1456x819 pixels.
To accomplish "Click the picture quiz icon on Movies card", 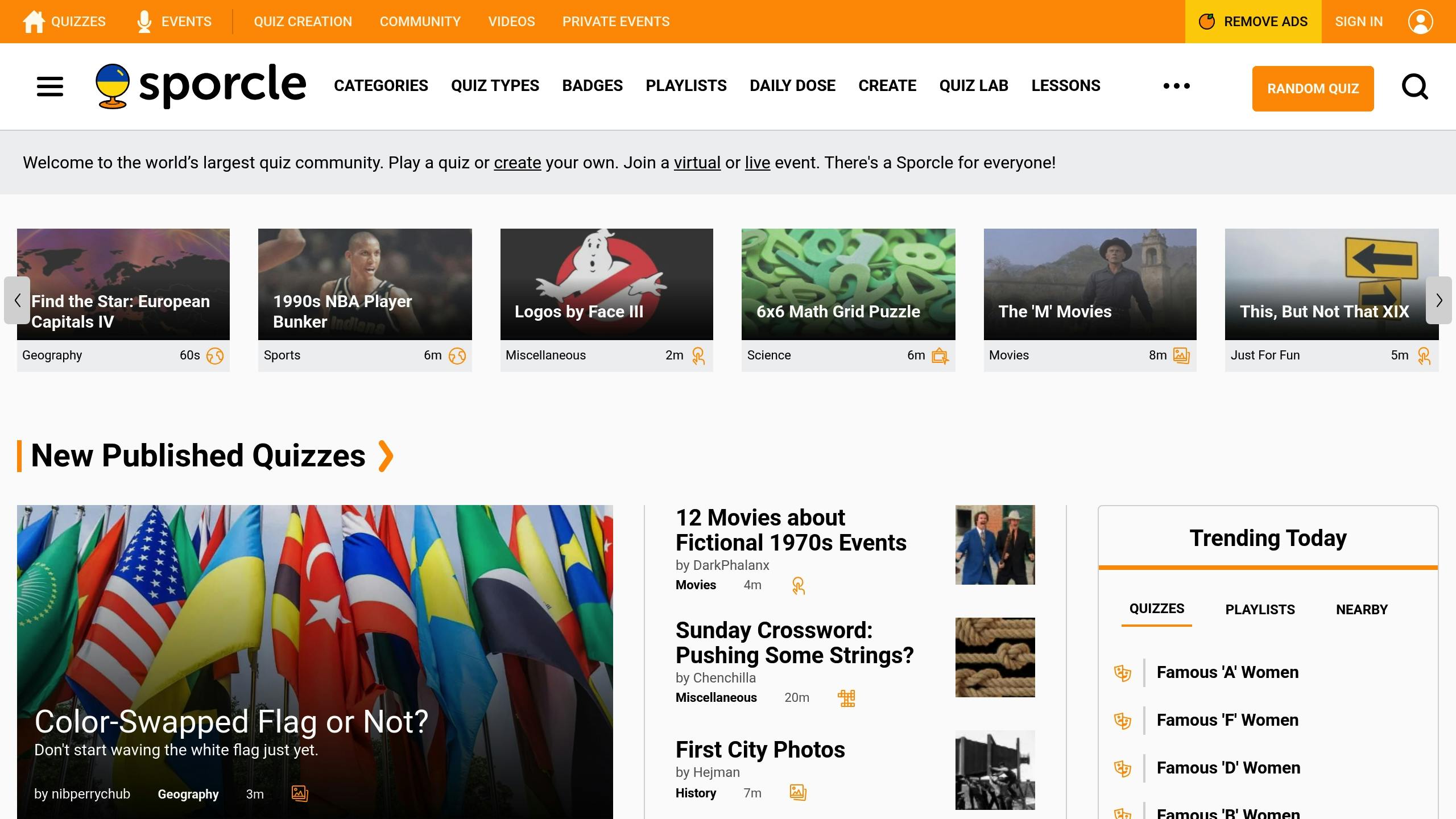I will 1181,356.
